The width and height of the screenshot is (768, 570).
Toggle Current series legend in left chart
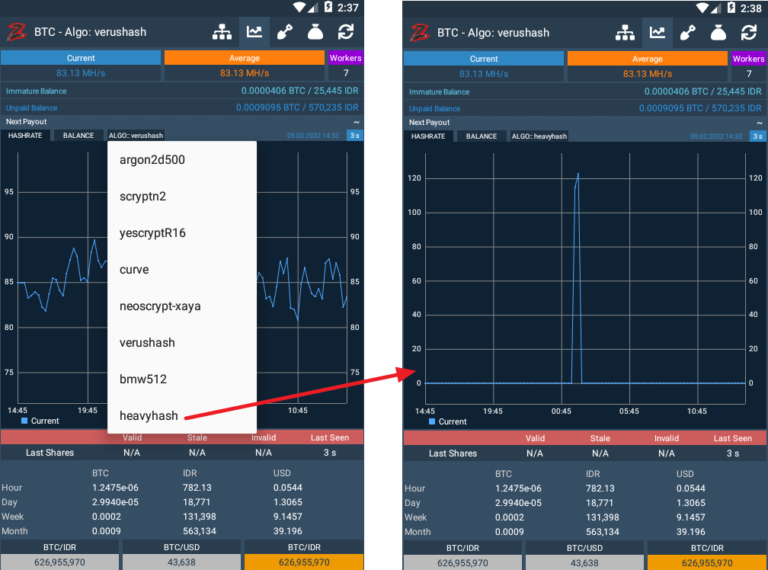[x=40, y=421]
